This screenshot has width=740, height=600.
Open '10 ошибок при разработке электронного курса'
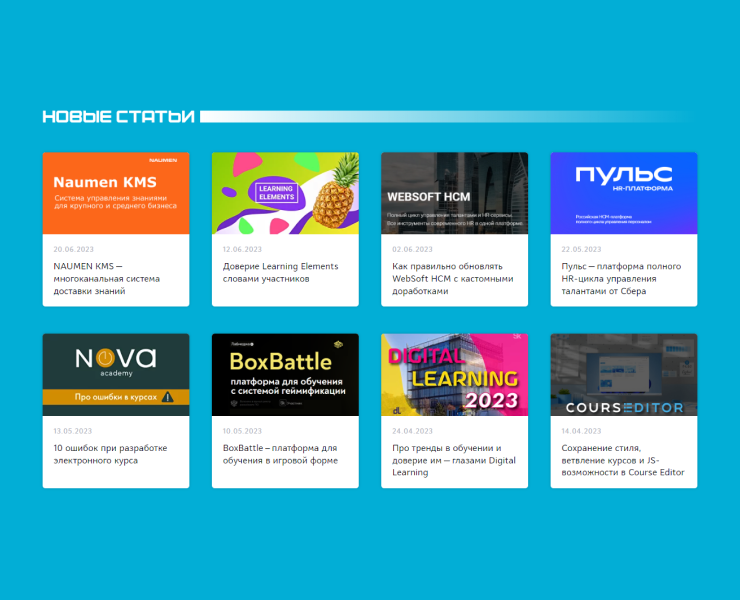click(x=110, y=454)
